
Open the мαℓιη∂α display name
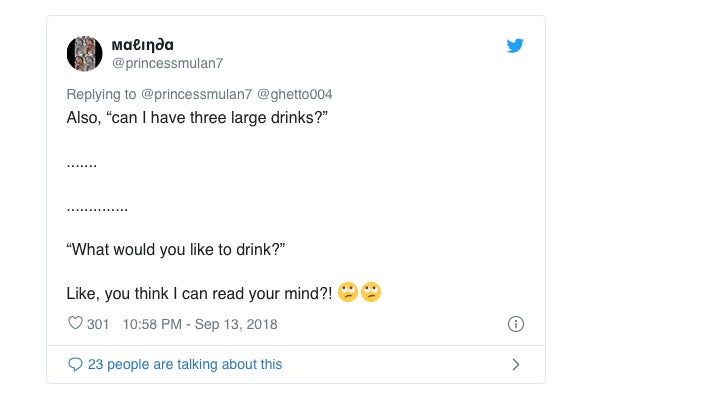(x=142, y=45)
